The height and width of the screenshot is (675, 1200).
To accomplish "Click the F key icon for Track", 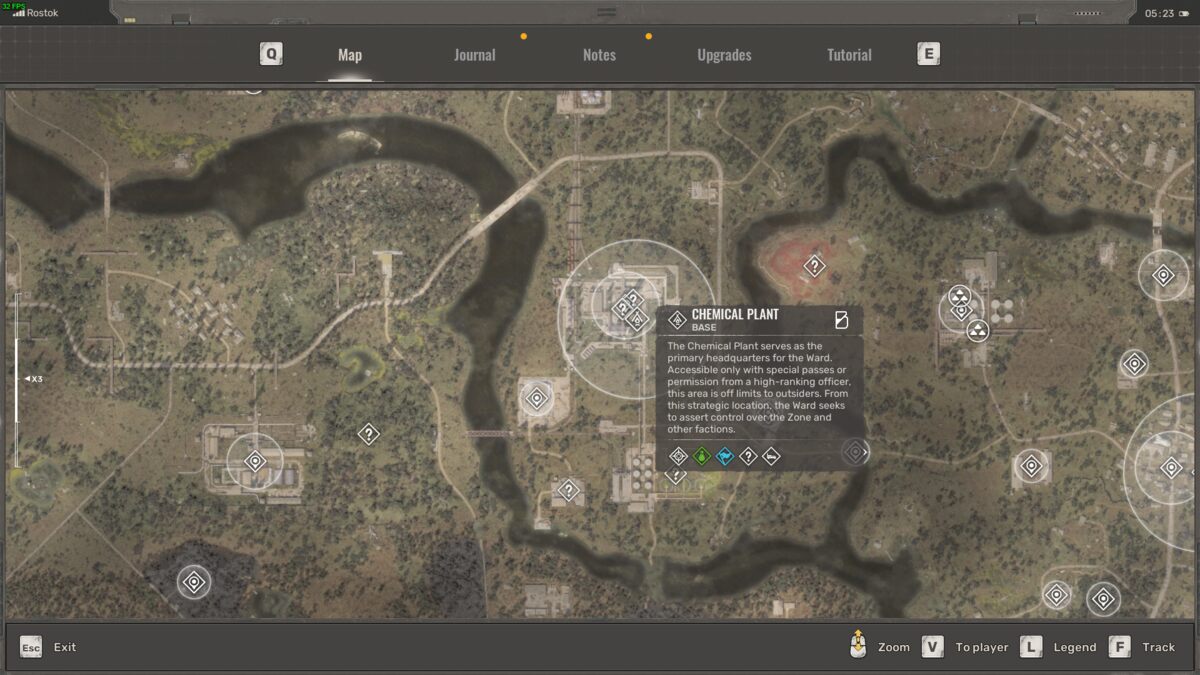I will pos(1119,647).
